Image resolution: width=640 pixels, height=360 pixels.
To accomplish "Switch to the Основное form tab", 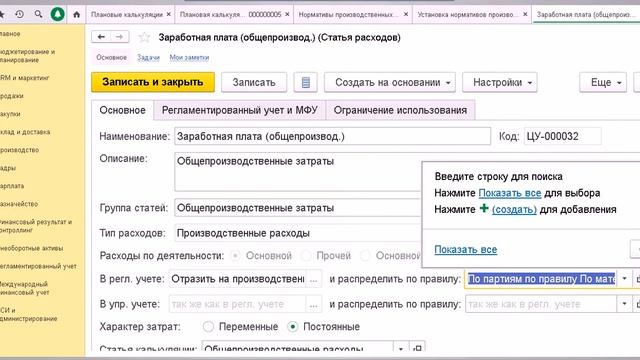I will 122,110.
